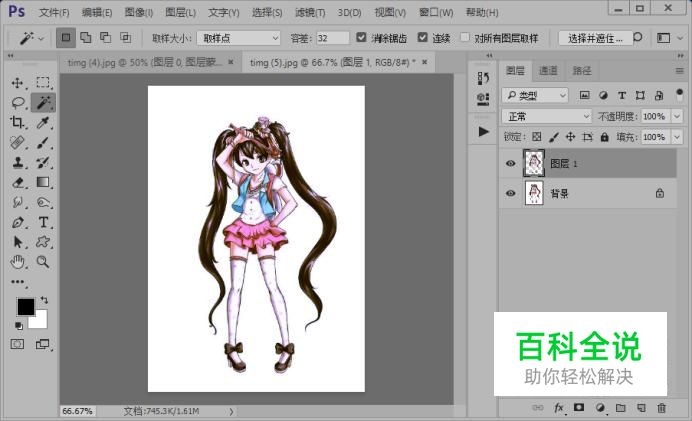The width and height of the screenshot is (692, 421).
Task: Choose Subtract from Selection mode
Action: pos(105,38)
